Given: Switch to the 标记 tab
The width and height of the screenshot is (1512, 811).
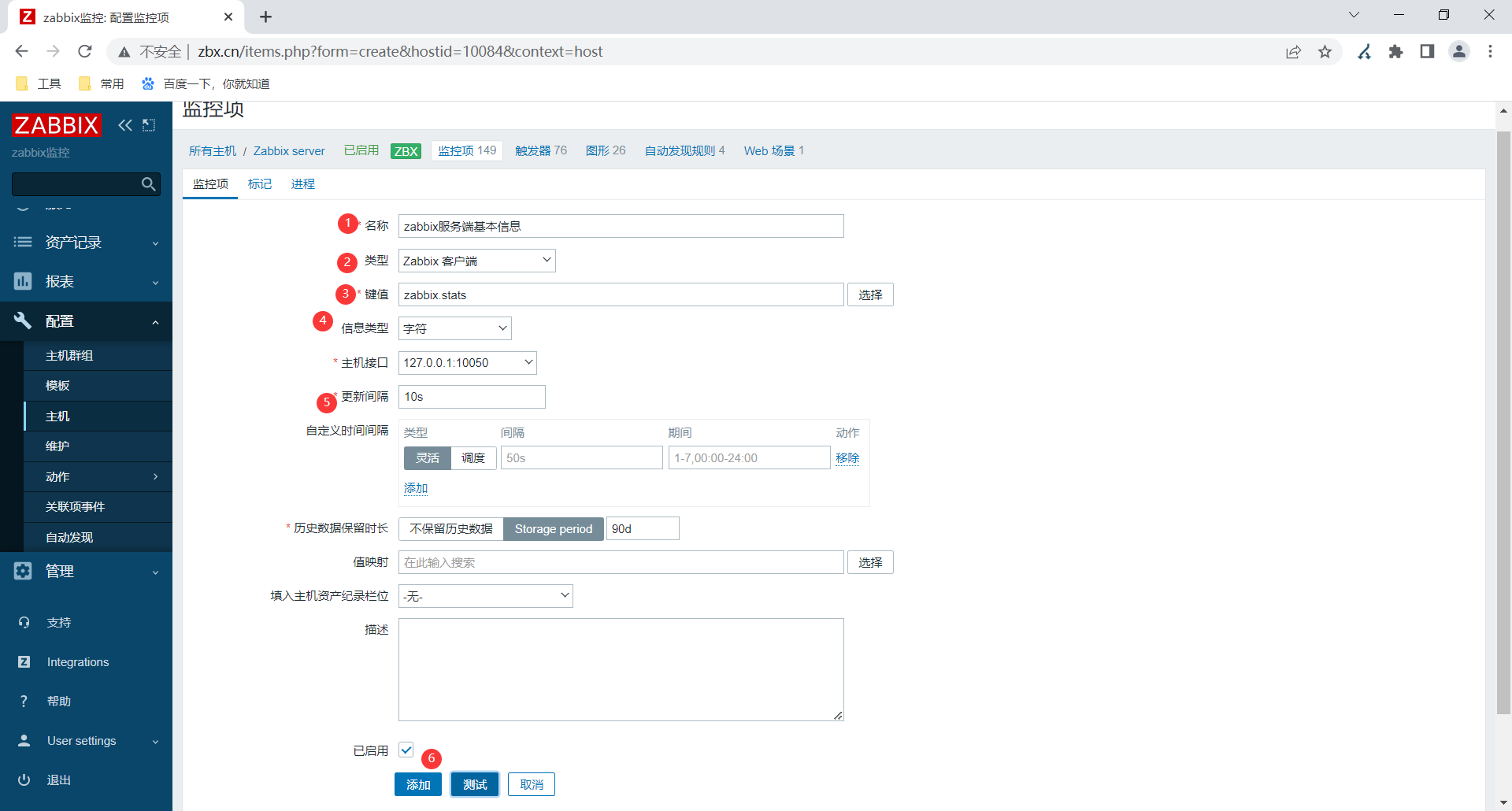Looking at the screenshot, I should [260, 184].
